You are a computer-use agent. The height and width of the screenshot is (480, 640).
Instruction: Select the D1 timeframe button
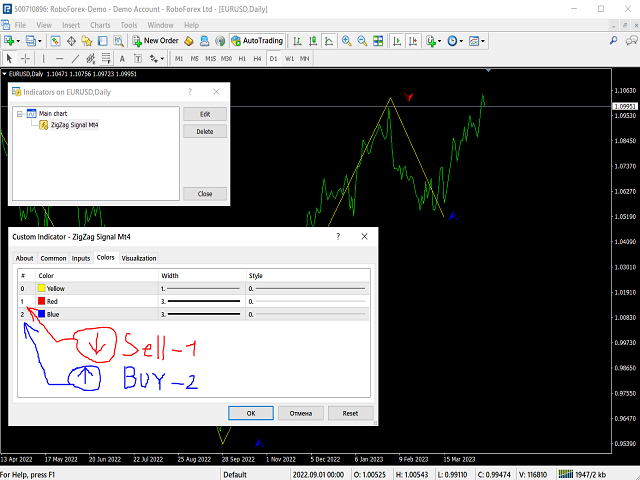click(273, 59)
